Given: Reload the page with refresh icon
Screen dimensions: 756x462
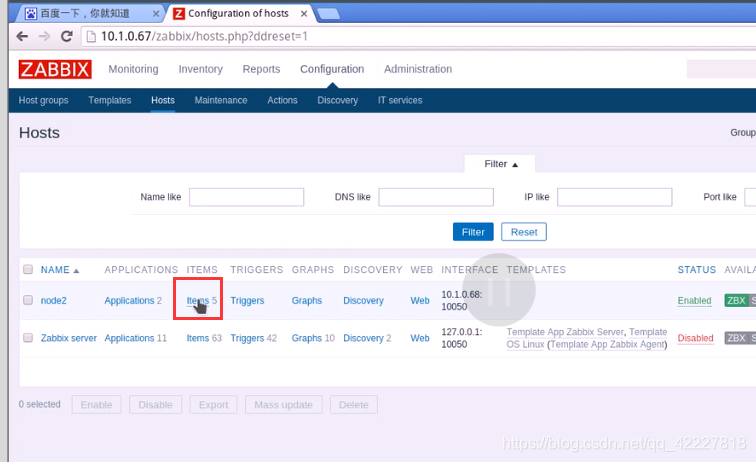Looking at the screenshot, I should tap(67, 36).
